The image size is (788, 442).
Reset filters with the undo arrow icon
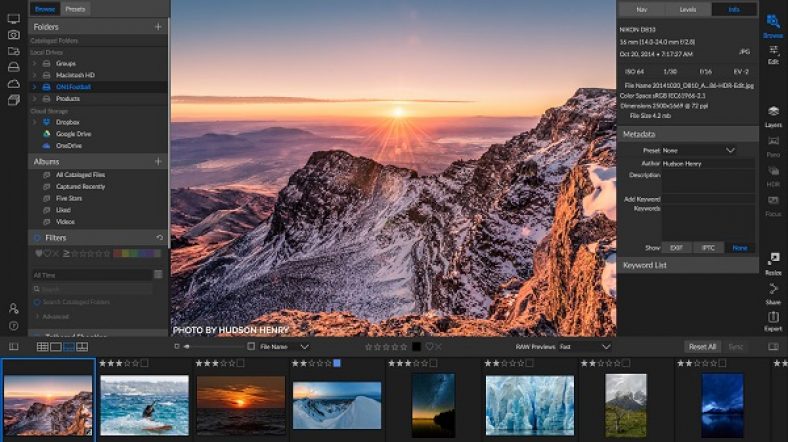[x=160, y=238]
